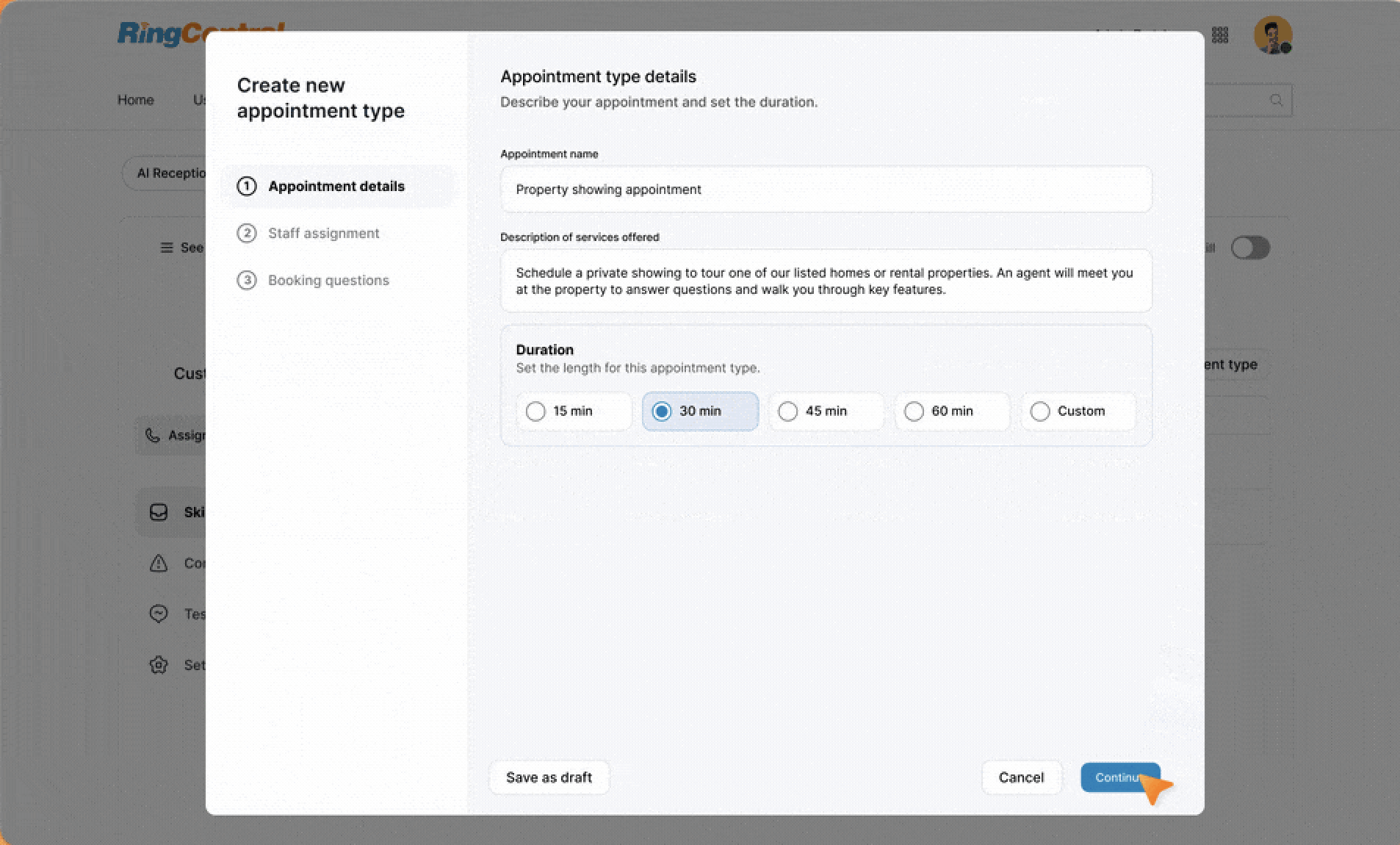Click the step 1 circle icon

(x=247, y=187)
